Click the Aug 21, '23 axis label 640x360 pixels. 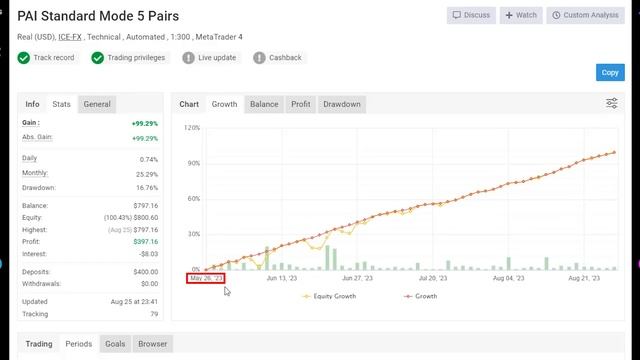point(584,278)
